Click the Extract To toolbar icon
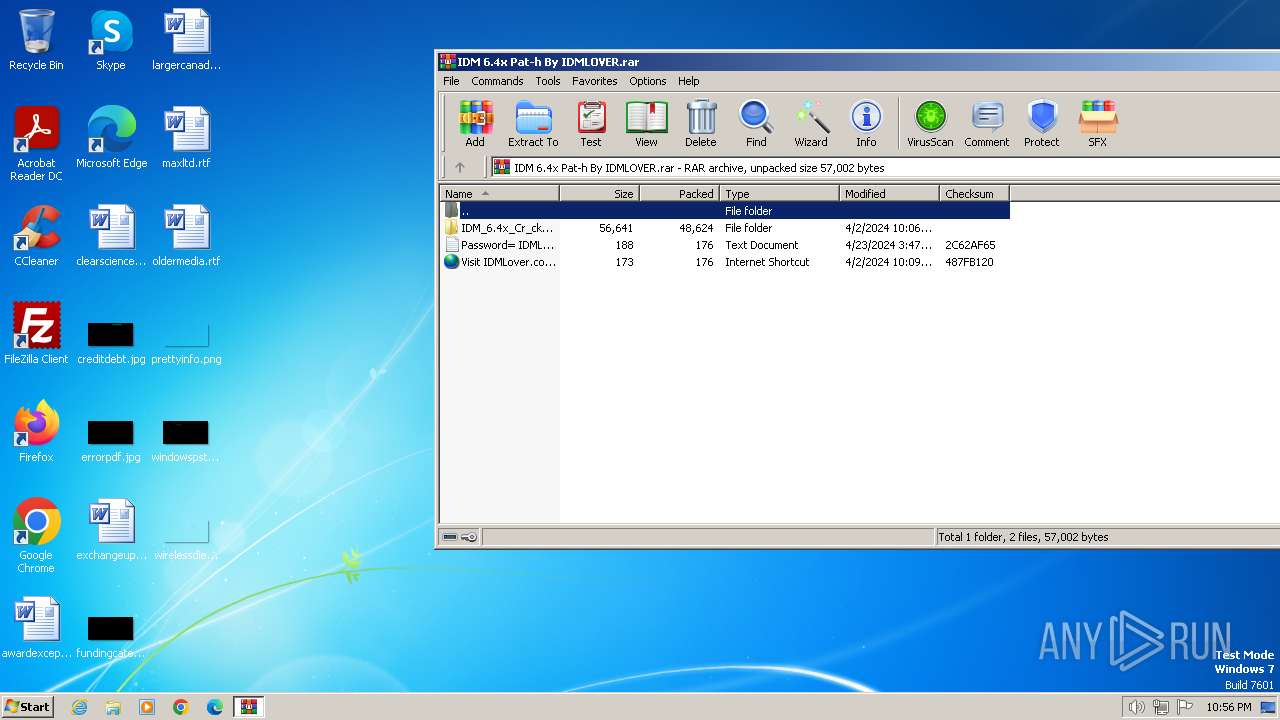 533,124
